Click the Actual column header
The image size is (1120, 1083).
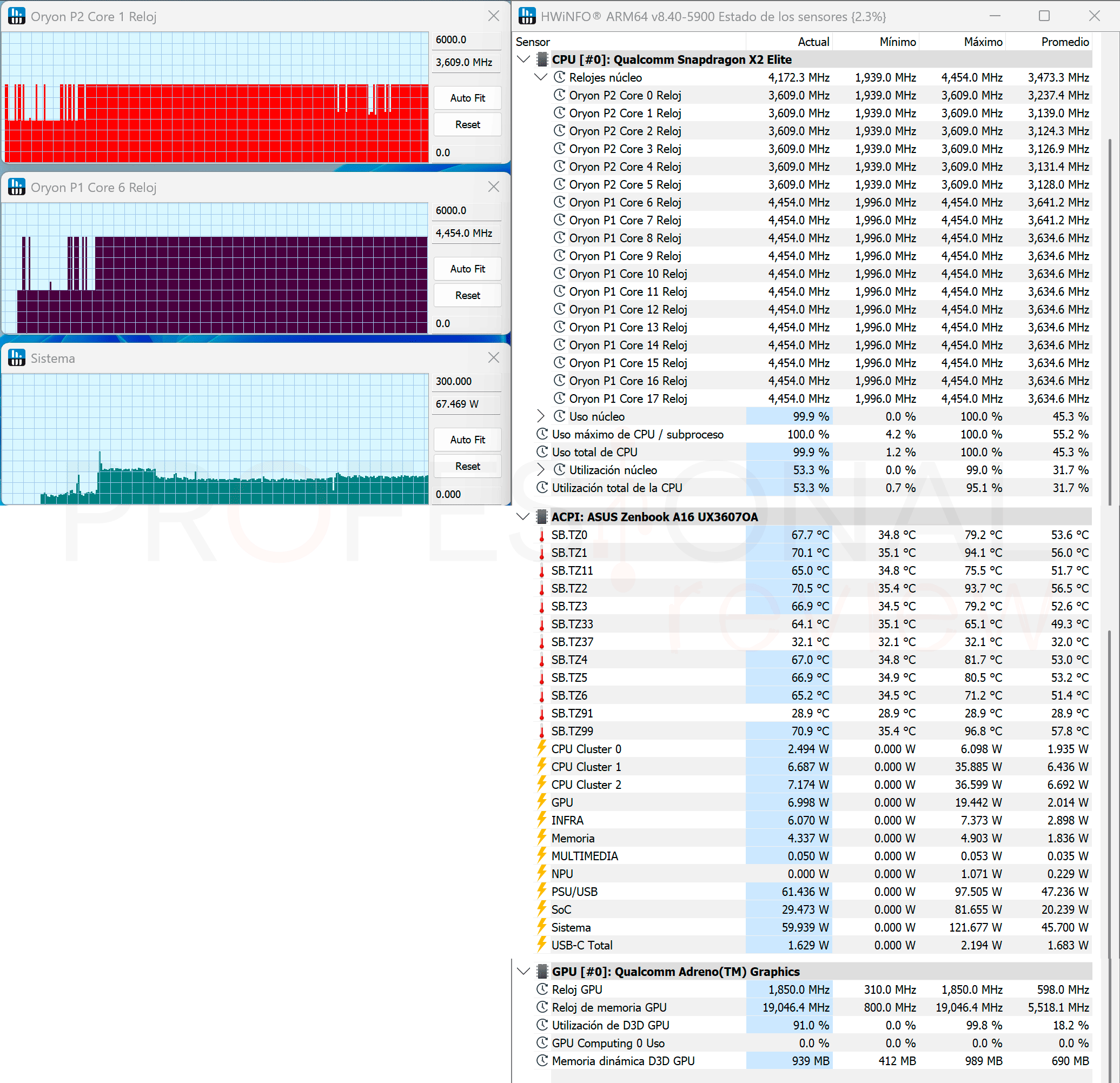789,42
